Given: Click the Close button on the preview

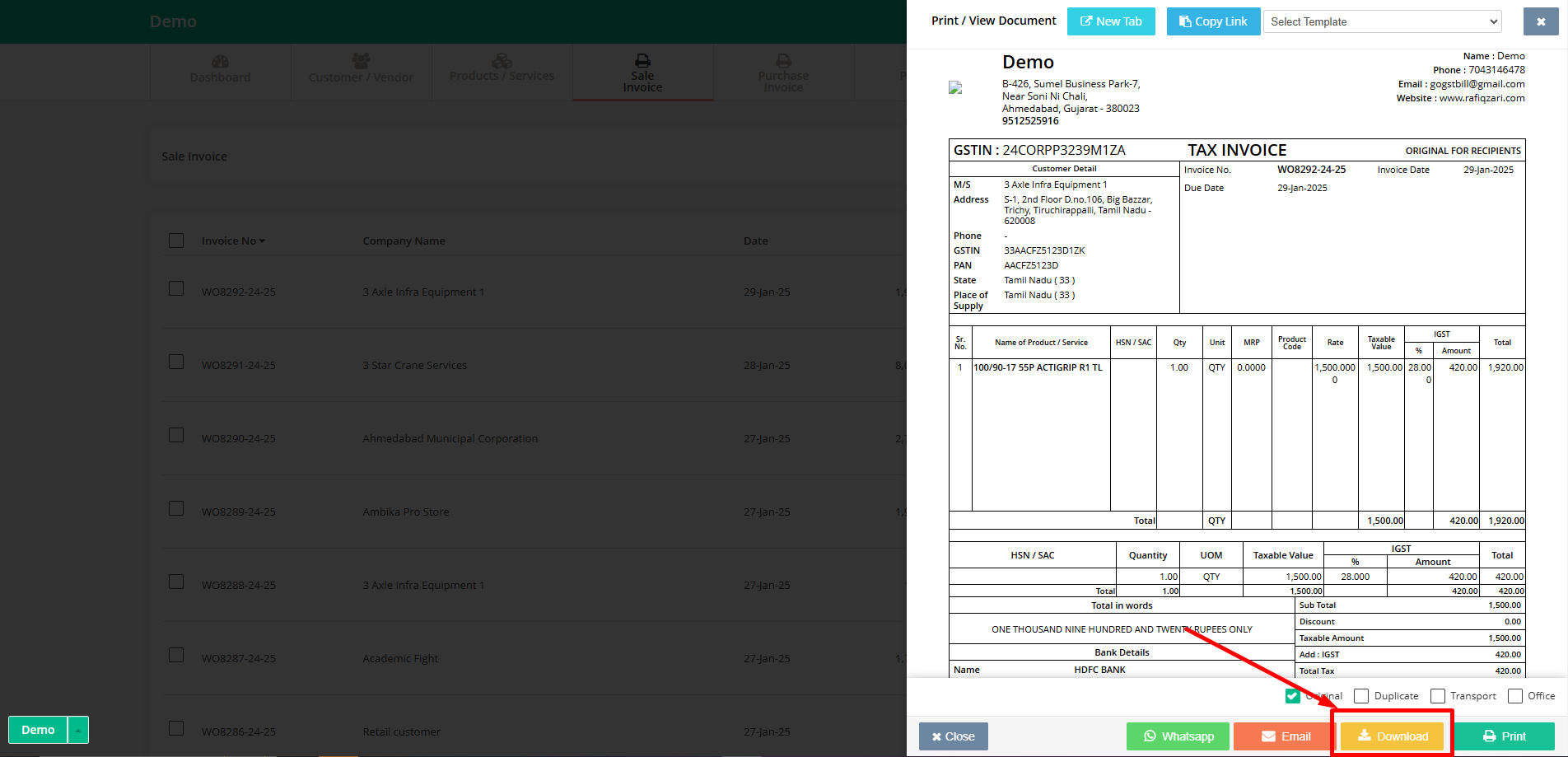Looking at the screenshot, I should [953, 736].
